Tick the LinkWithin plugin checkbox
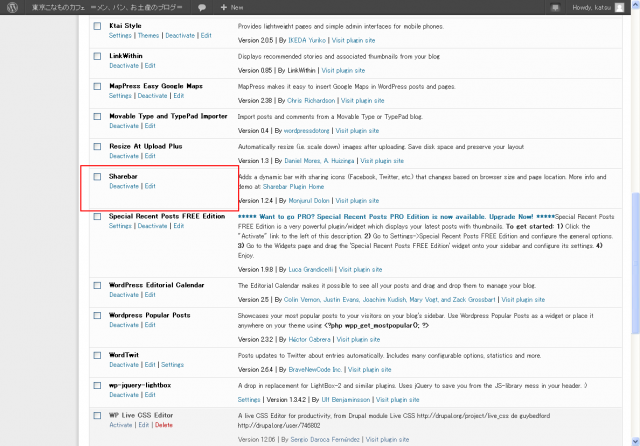The image size is (640, 446). [x=97, y=56]
